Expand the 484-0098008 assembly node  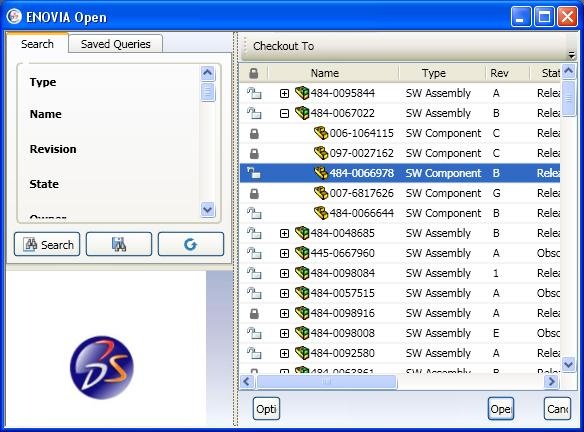click(284, 333)
